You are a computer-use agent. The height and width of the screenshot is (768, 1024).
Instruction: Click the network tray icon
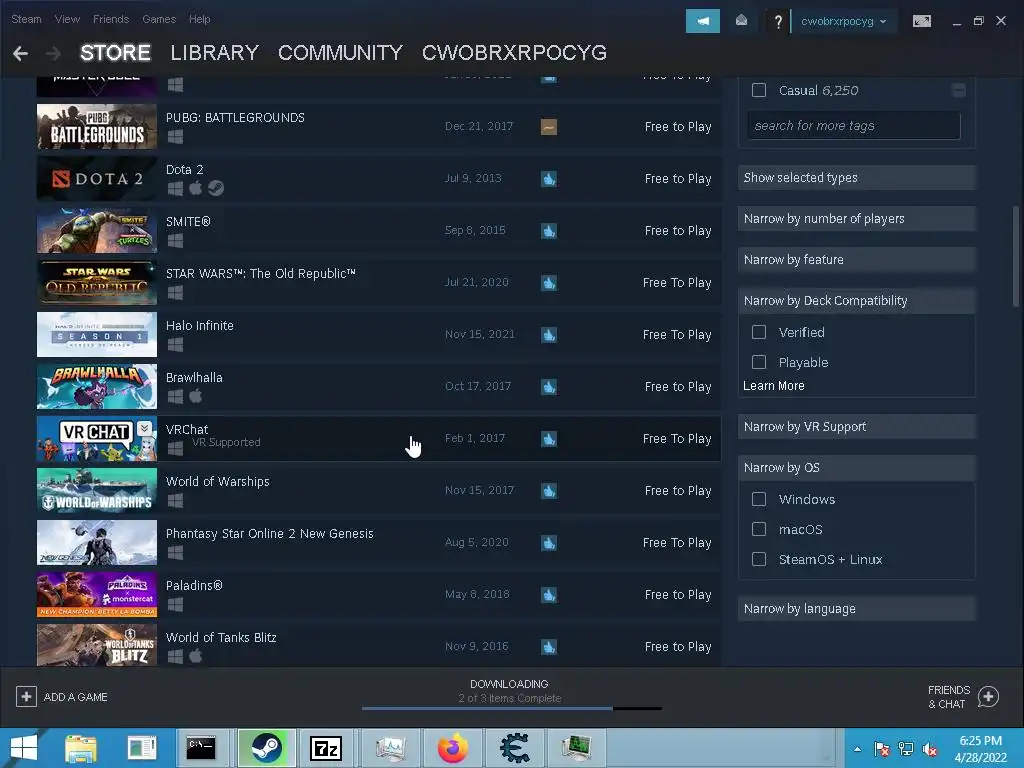(x=906, y=749)
